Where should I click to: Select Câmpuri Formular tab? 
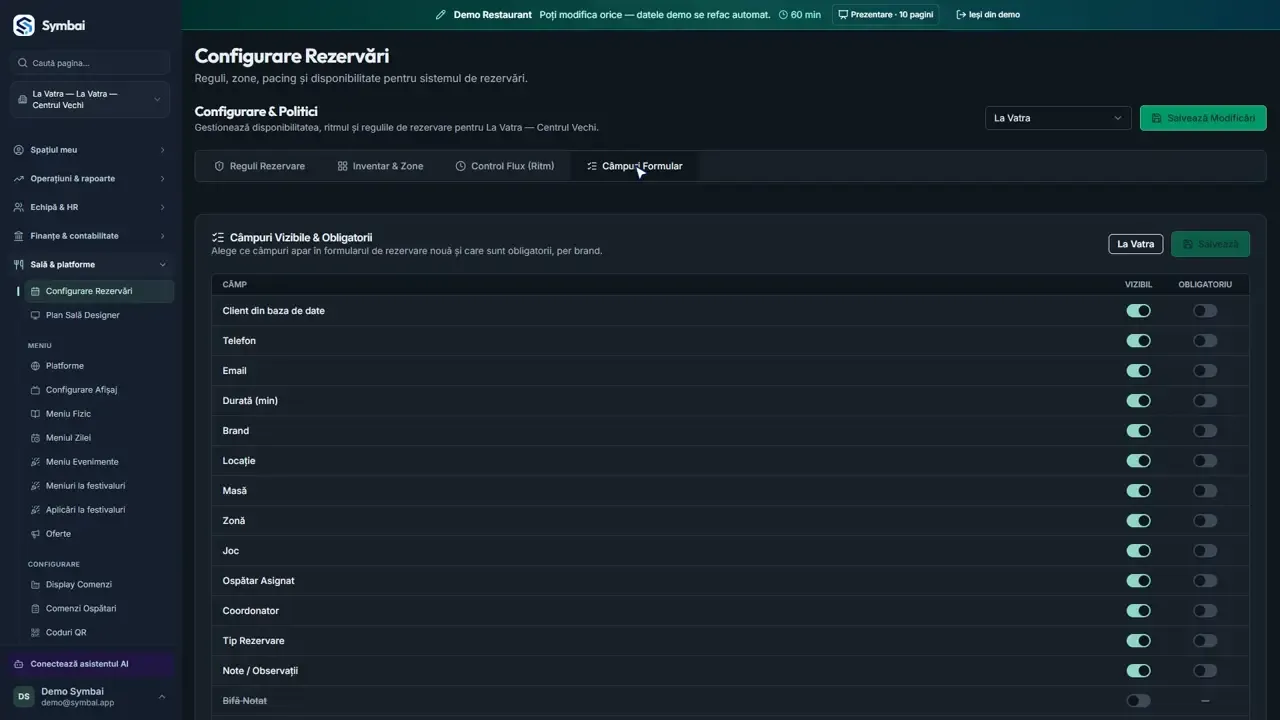pos(635,166)
